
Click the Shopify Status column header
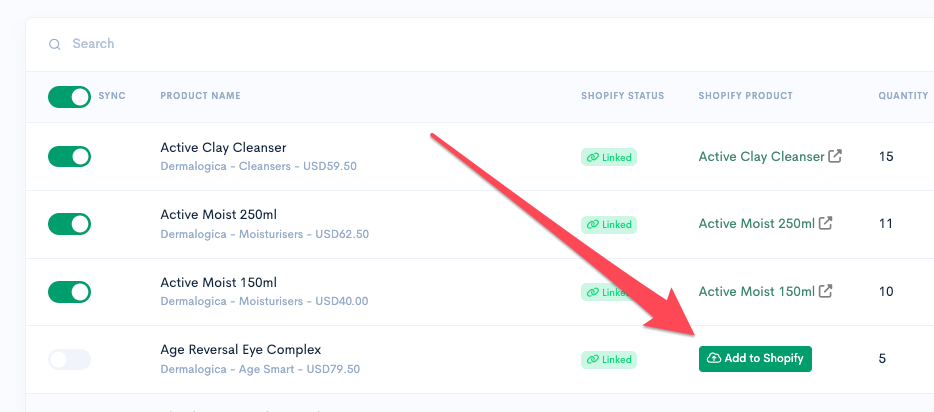622,96
